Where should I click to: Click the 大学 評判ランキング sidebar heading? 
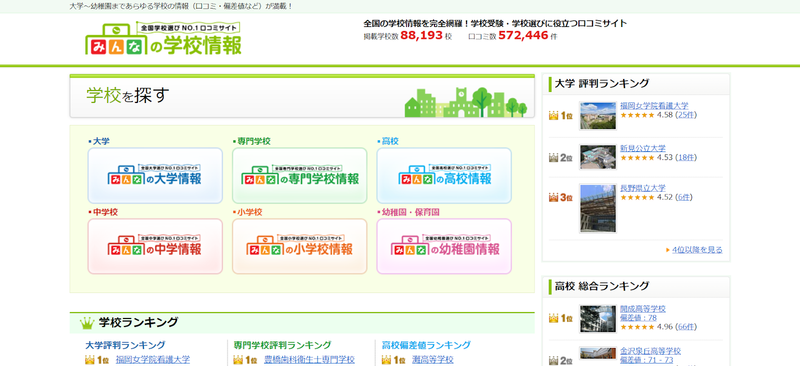coord(602,83)
